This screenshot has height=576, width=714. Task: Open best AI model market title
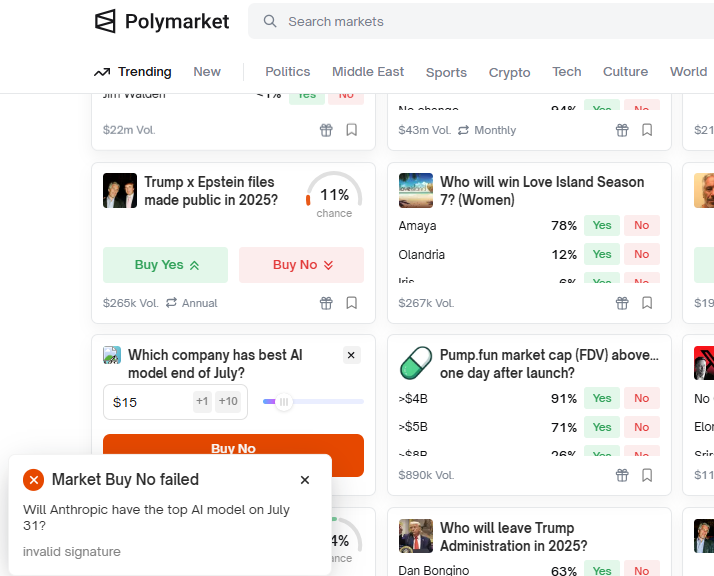pyautogui.click(x=215, y=364)
